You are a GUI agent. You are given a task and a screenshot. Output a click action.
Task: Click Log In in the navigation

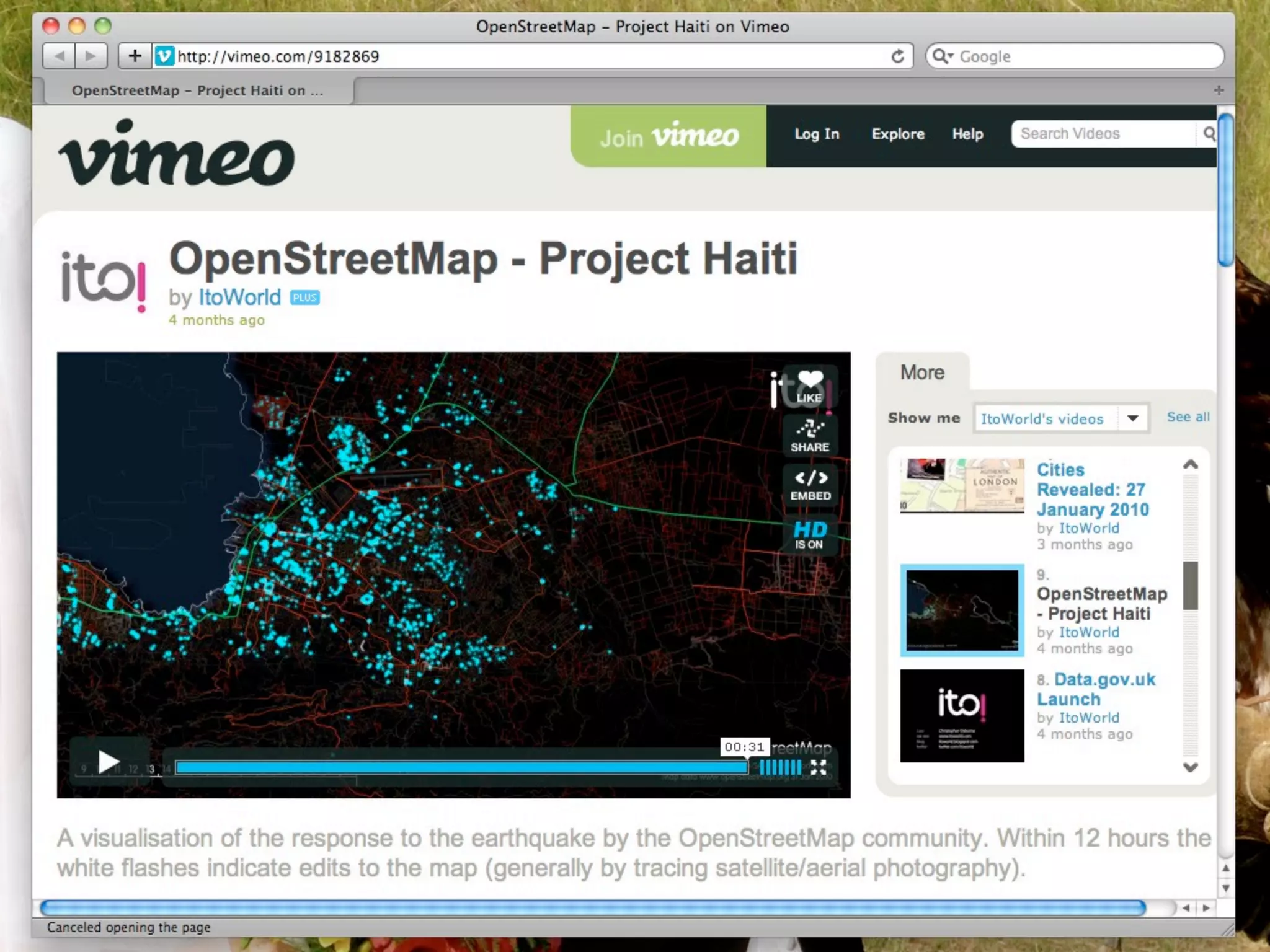(x=817, y=134)
